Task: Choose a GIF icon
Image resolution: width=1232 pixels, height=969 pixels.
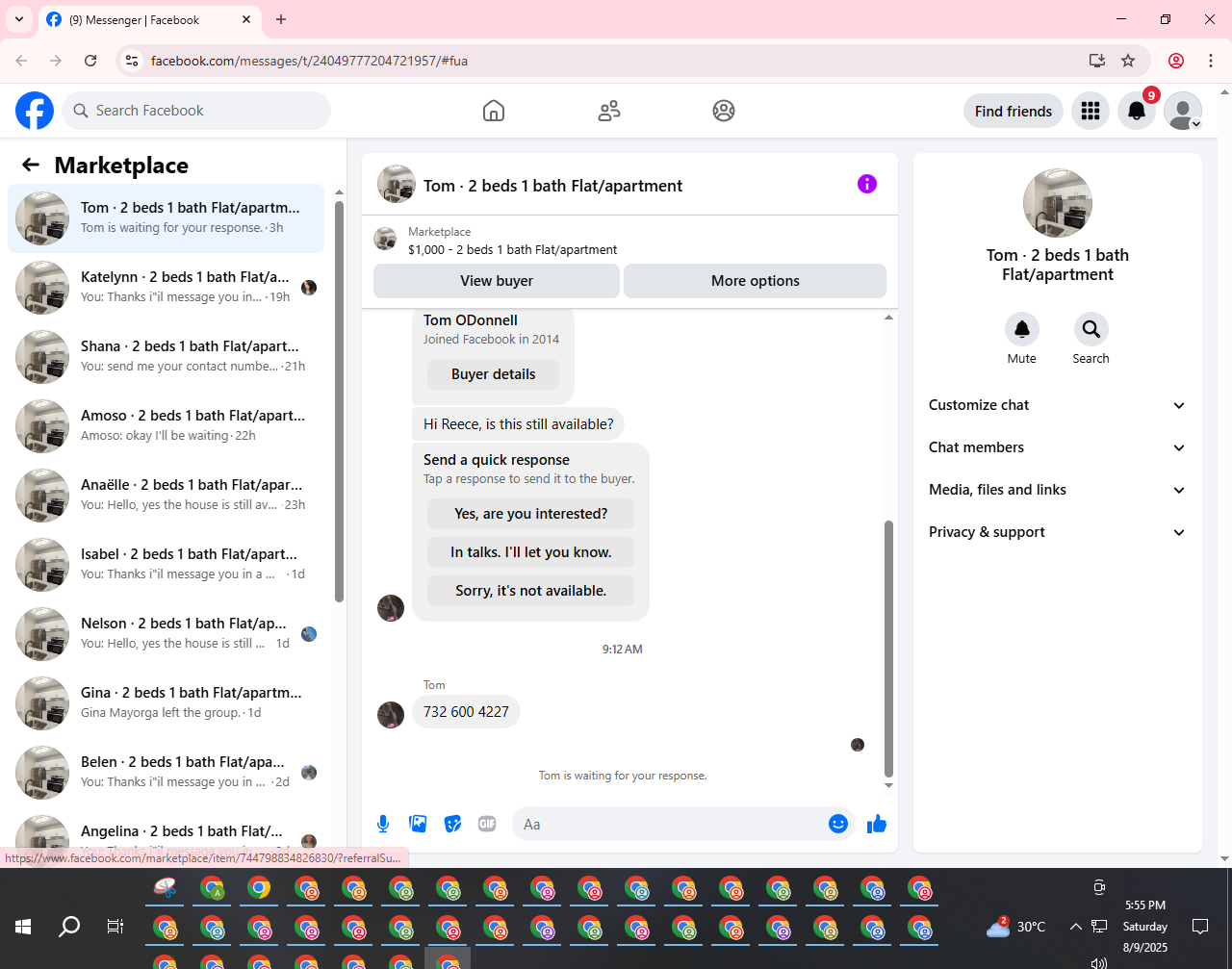Action: tap(487, 824)
